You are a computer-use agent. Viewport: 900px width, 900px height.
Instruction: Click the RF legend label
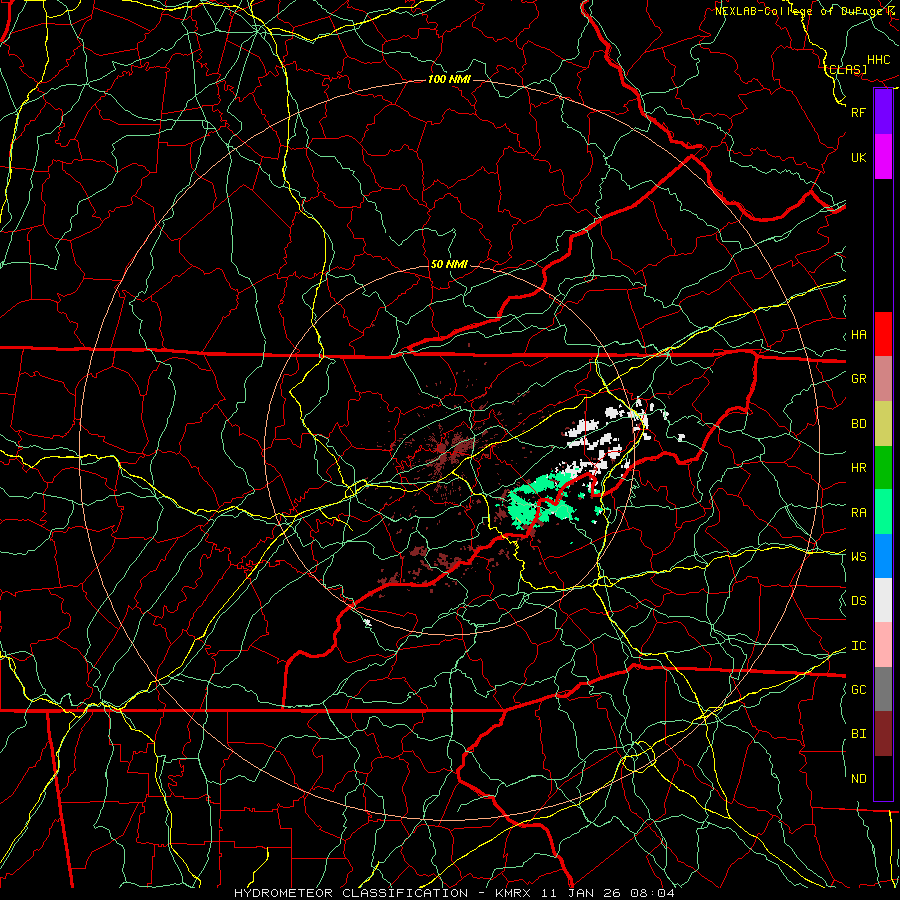click(858, 112)
